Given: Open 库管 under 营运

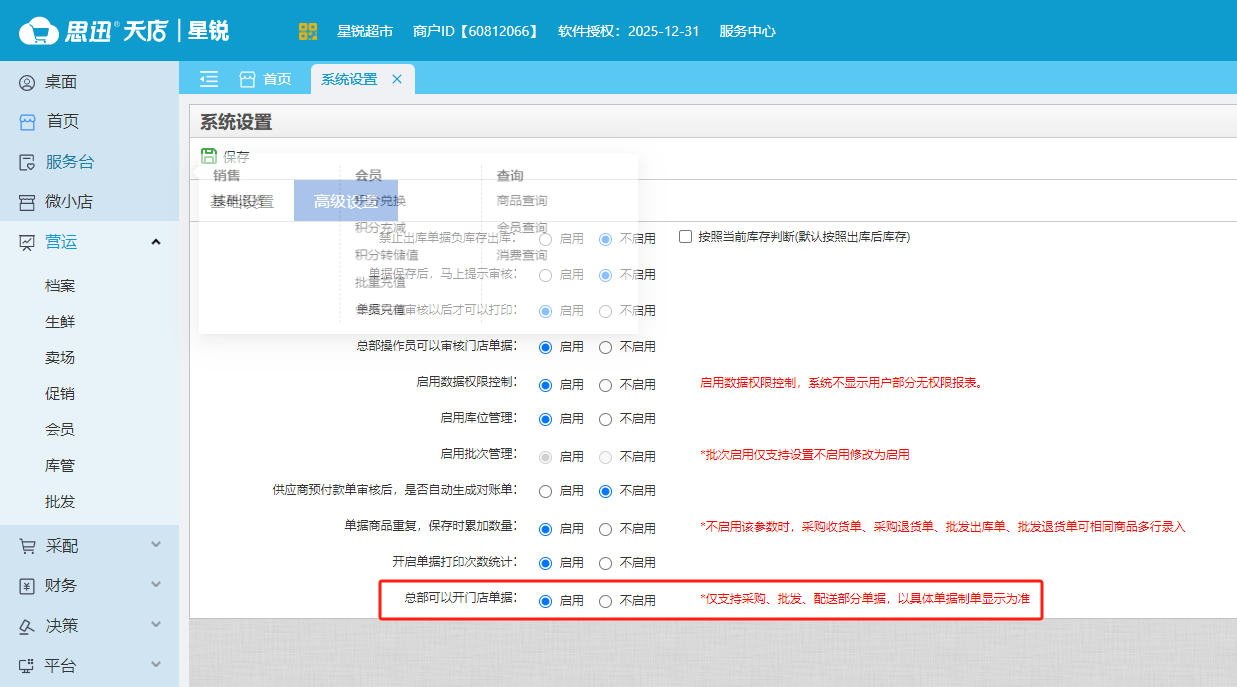Looking at the screenshot, I should click(60, 466).
